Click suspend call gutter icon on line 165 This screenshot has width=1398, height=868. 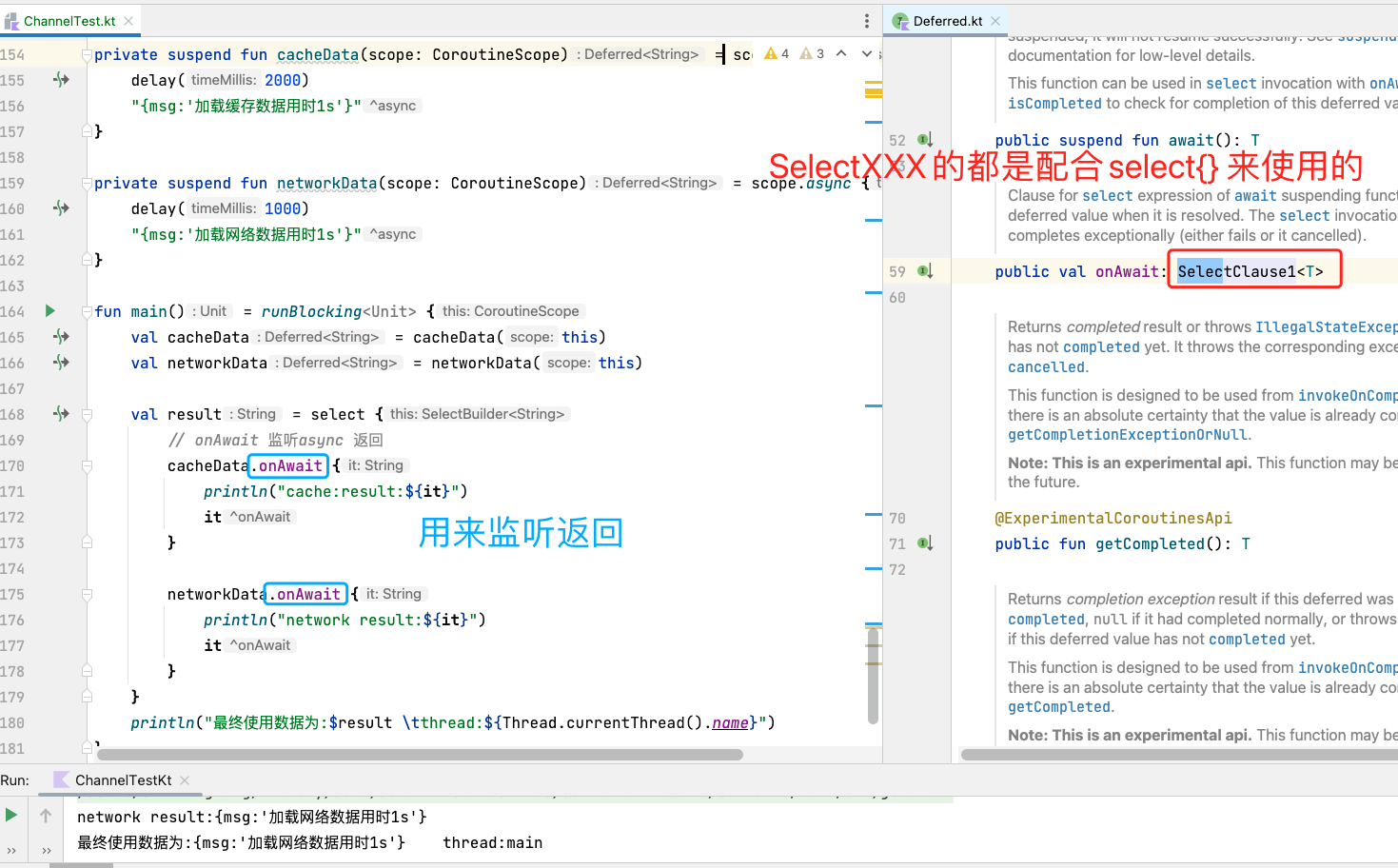tap(62, 337)
